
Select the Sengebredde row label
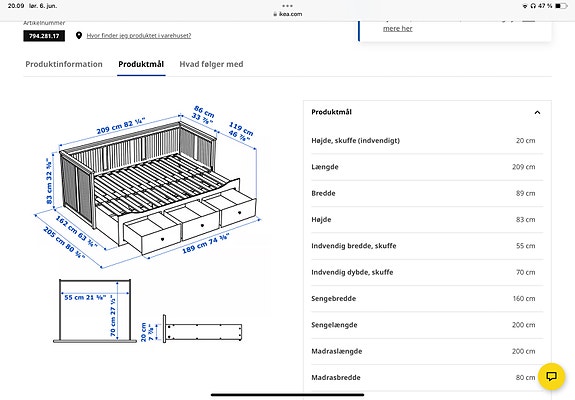(334, 298)
